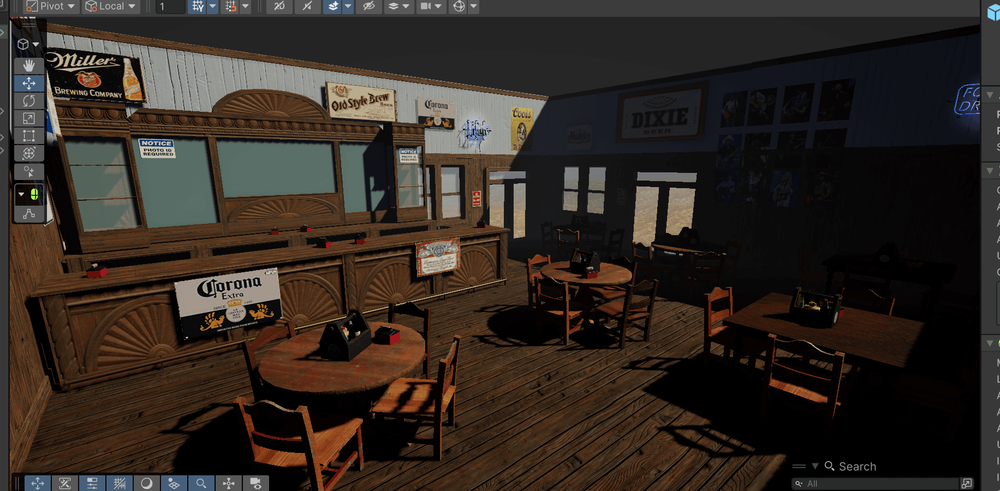
Task: Open the Local handle rotation dropdown
Action: point(112,6)
